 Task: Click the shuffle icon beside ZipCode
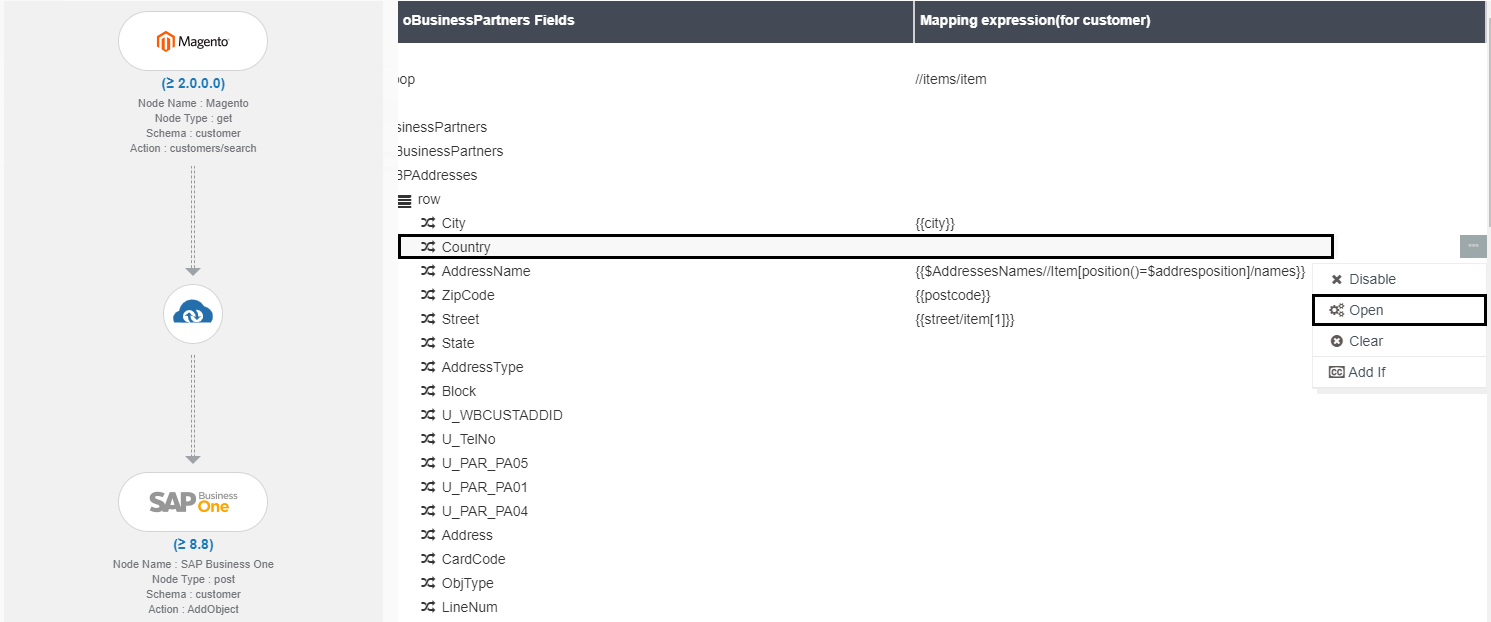428,295
